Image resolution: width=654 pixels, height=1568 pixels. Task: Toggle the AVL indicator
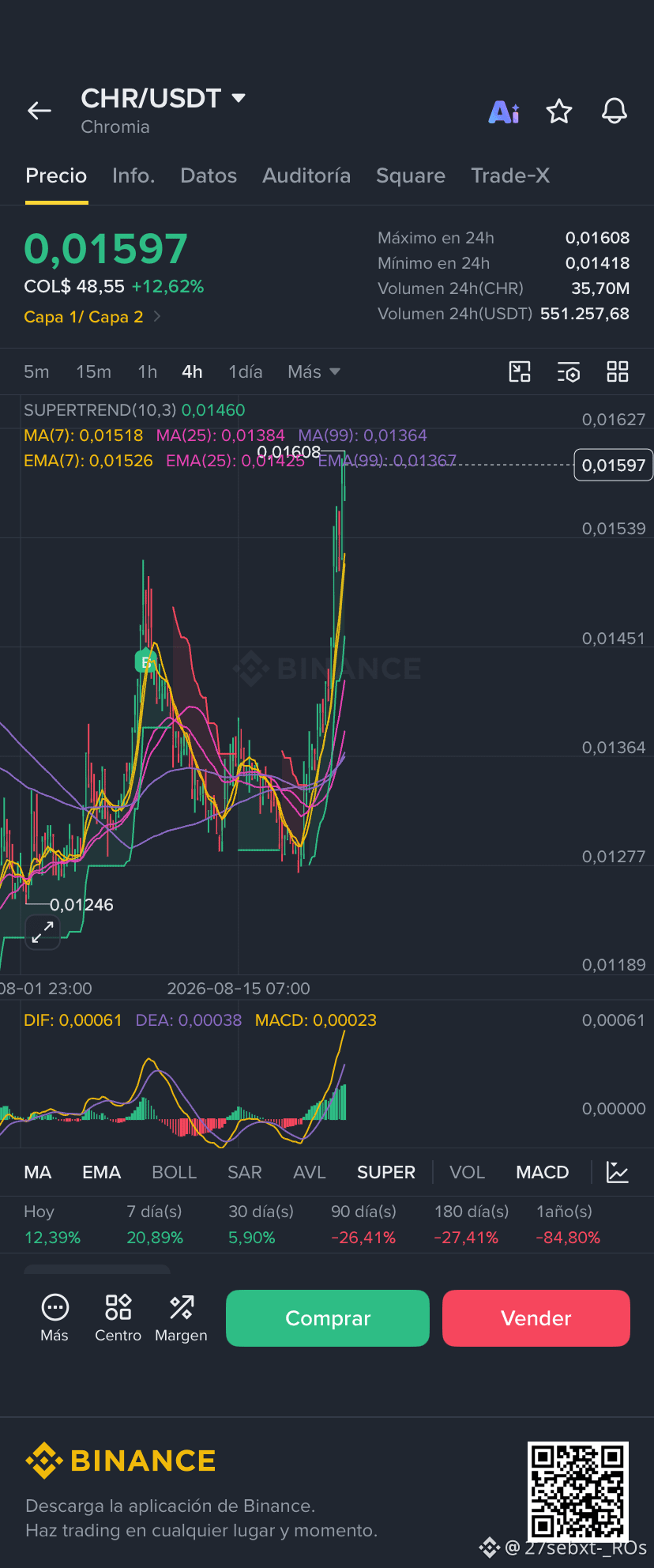pos(310,1172)
